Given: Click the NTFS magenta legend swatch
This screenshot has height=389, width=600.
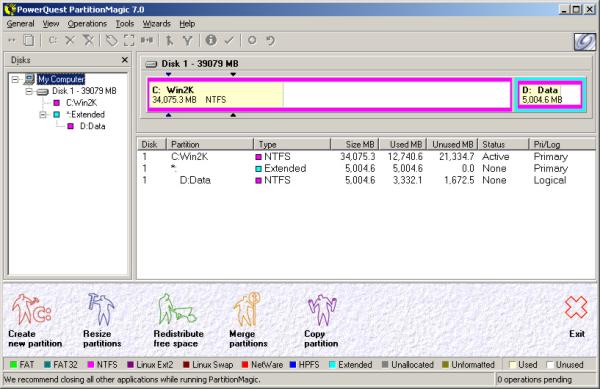Looking at the screenshot, I should (91, 365).
